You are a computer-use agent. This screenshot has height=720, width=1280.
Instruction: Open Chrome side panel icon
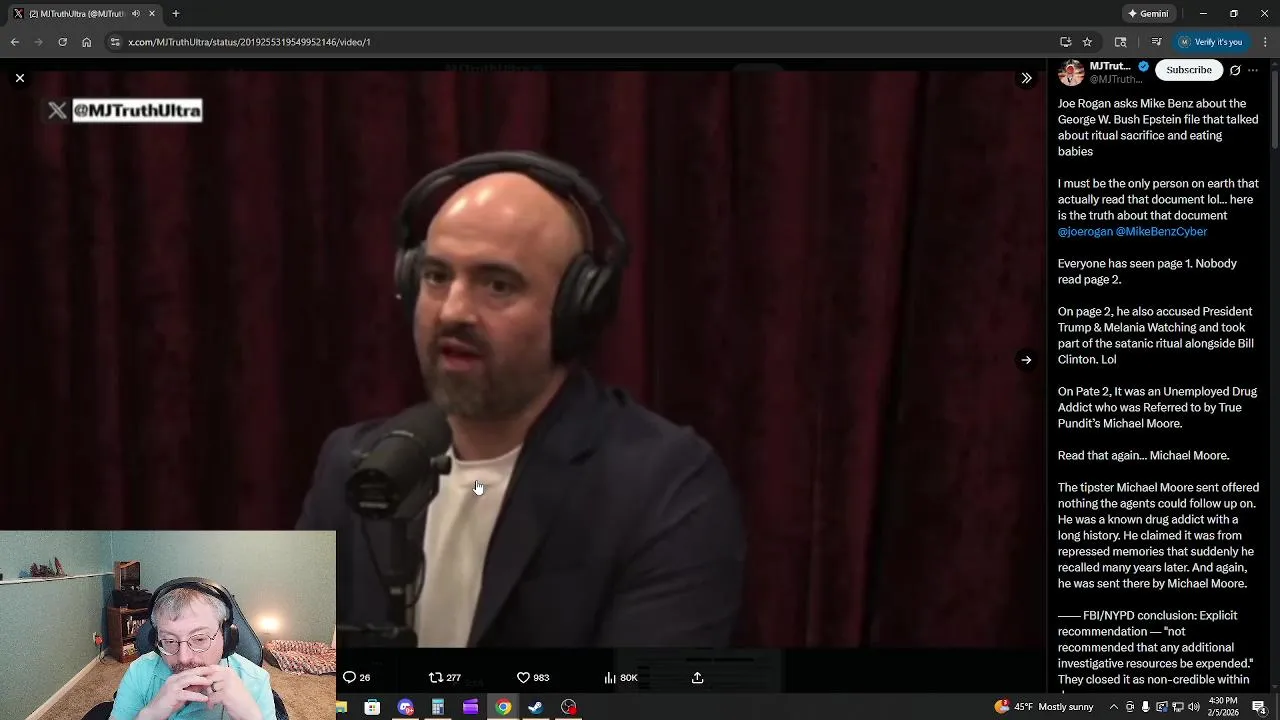coord(1121,42)
